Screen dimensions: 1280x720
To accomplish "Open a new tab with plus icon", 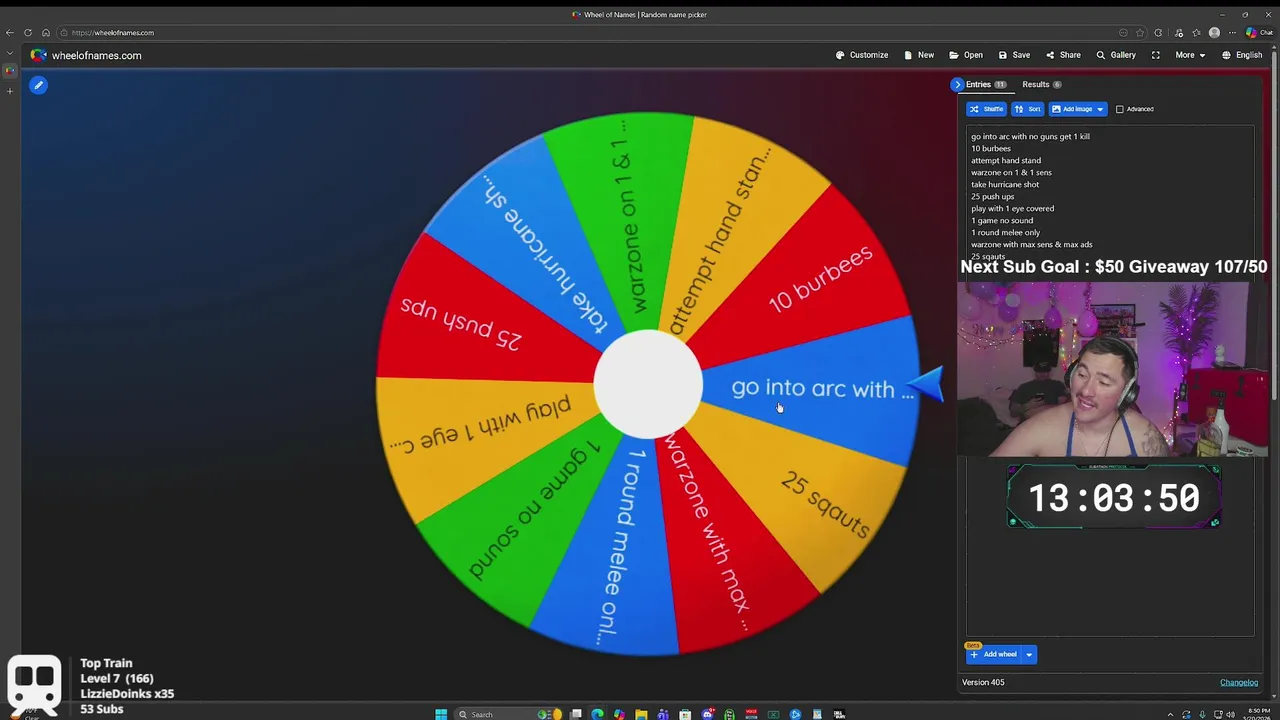I will [x=10, y=91].
